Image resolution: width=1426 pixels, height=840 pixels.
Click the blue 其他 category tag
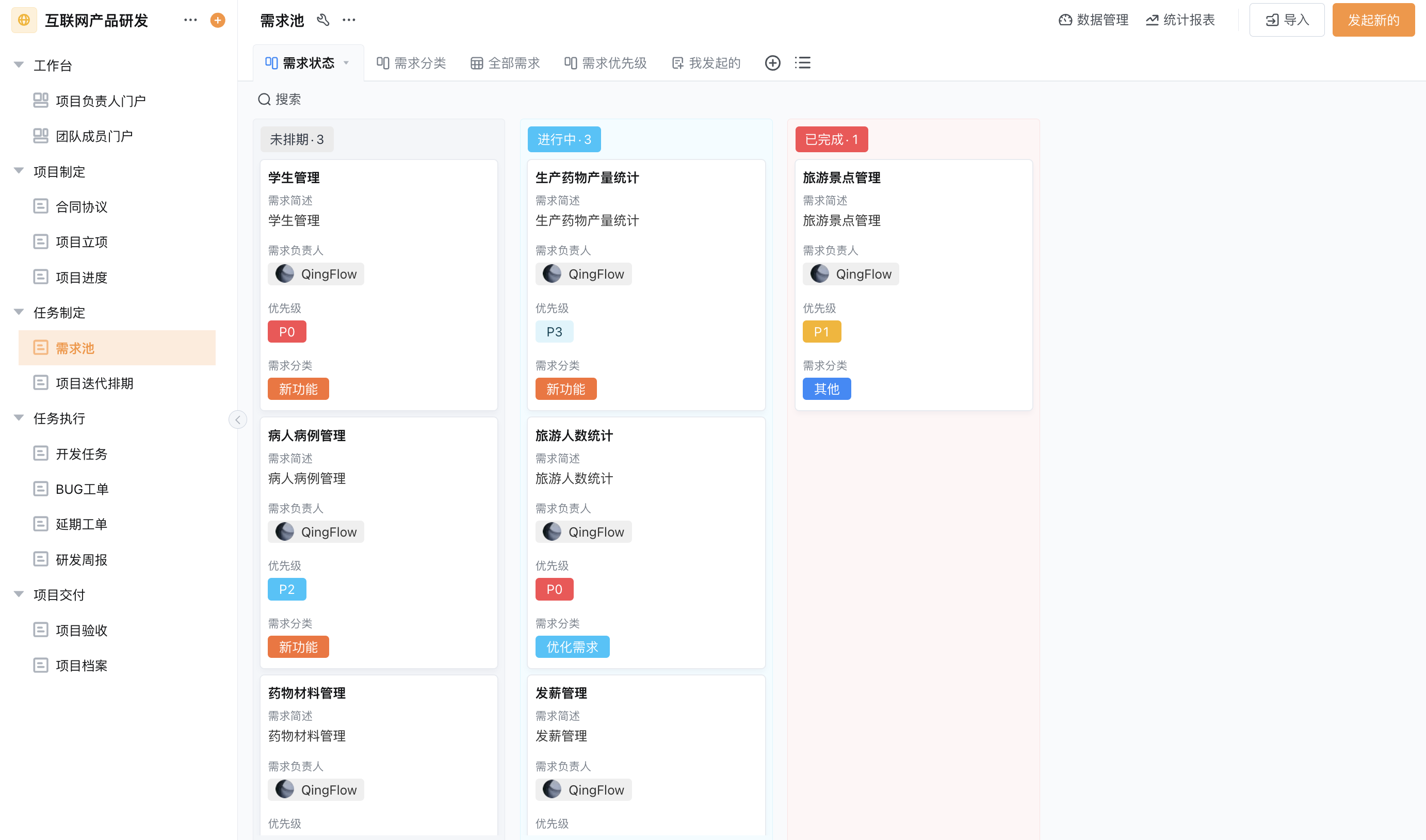pos(827,389)
